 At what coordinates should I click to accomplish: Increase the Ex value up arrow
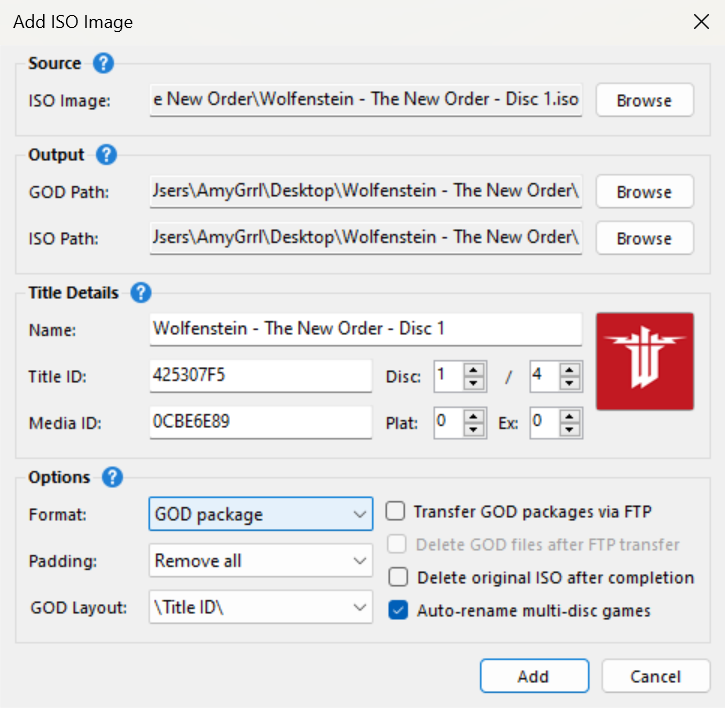pyautogui.click(x=570, y=416)
